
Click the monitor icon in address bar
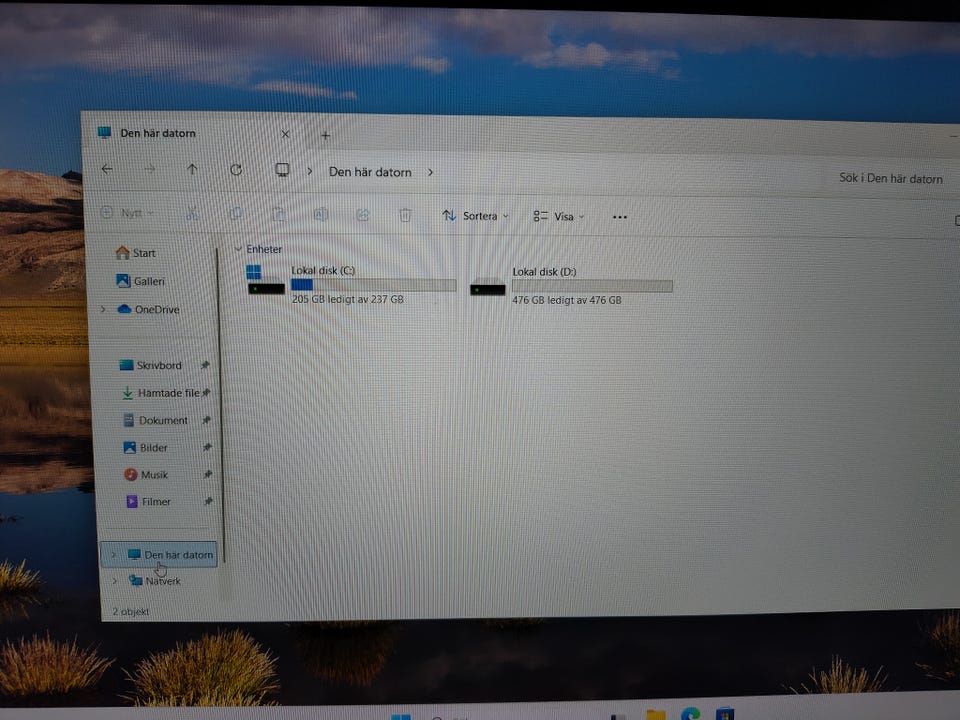click(282, 170)
